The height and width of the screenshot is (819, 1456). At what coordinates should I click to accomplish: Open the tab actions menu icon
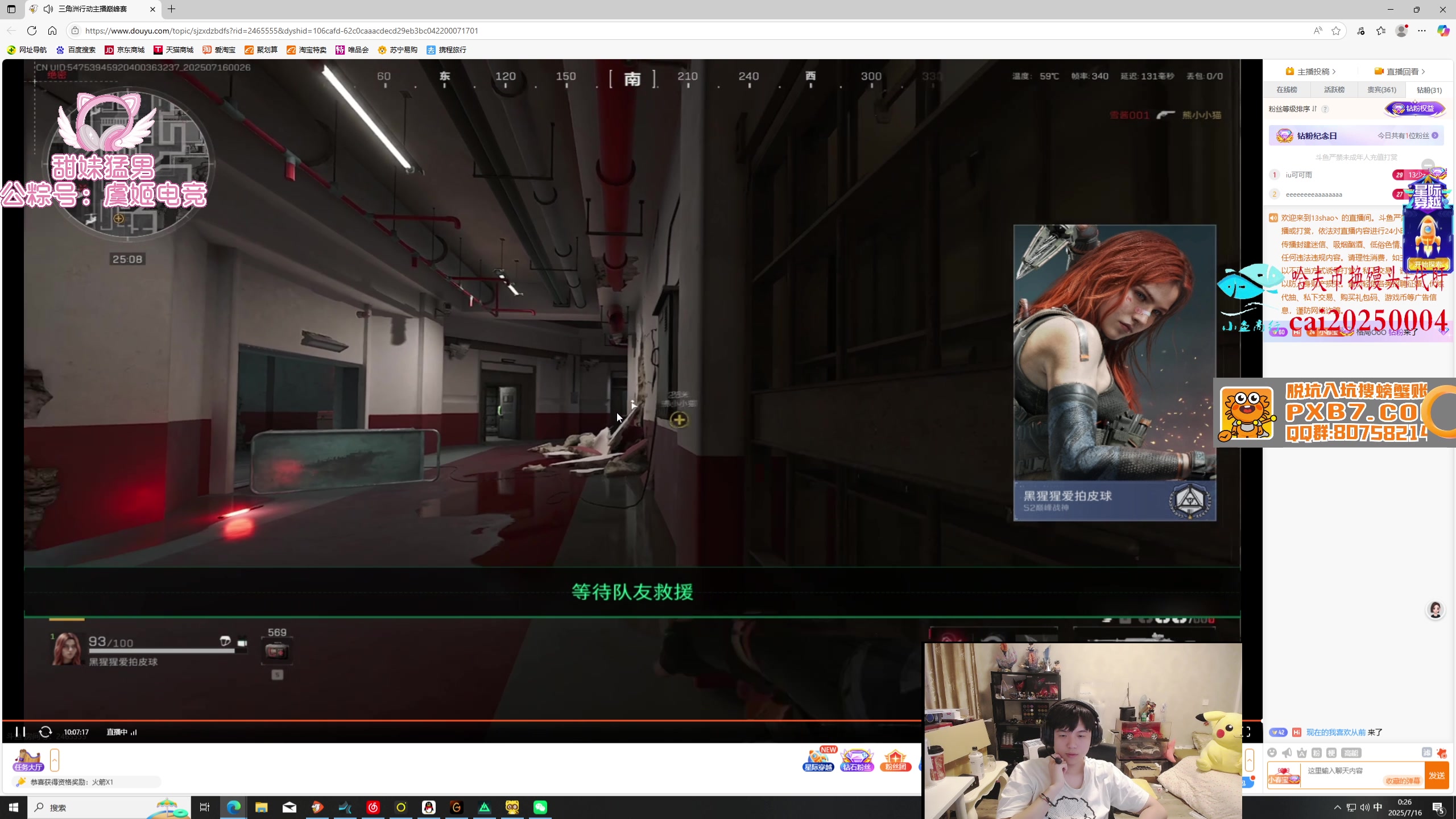point(11,9)
